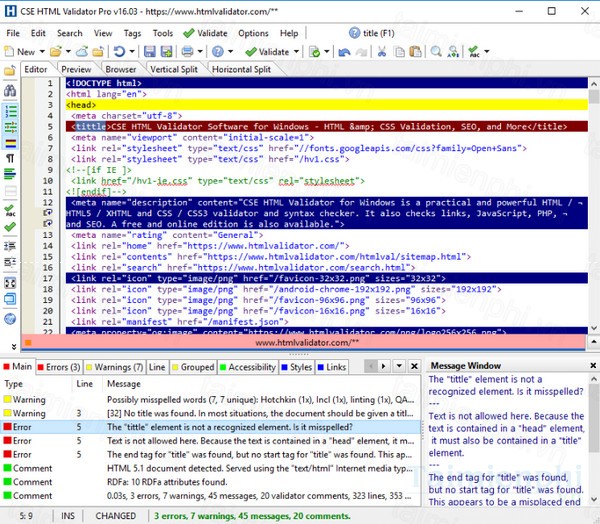Click the globe browser icon in sidebar
600x524 pixels.
tap(10, 318)
